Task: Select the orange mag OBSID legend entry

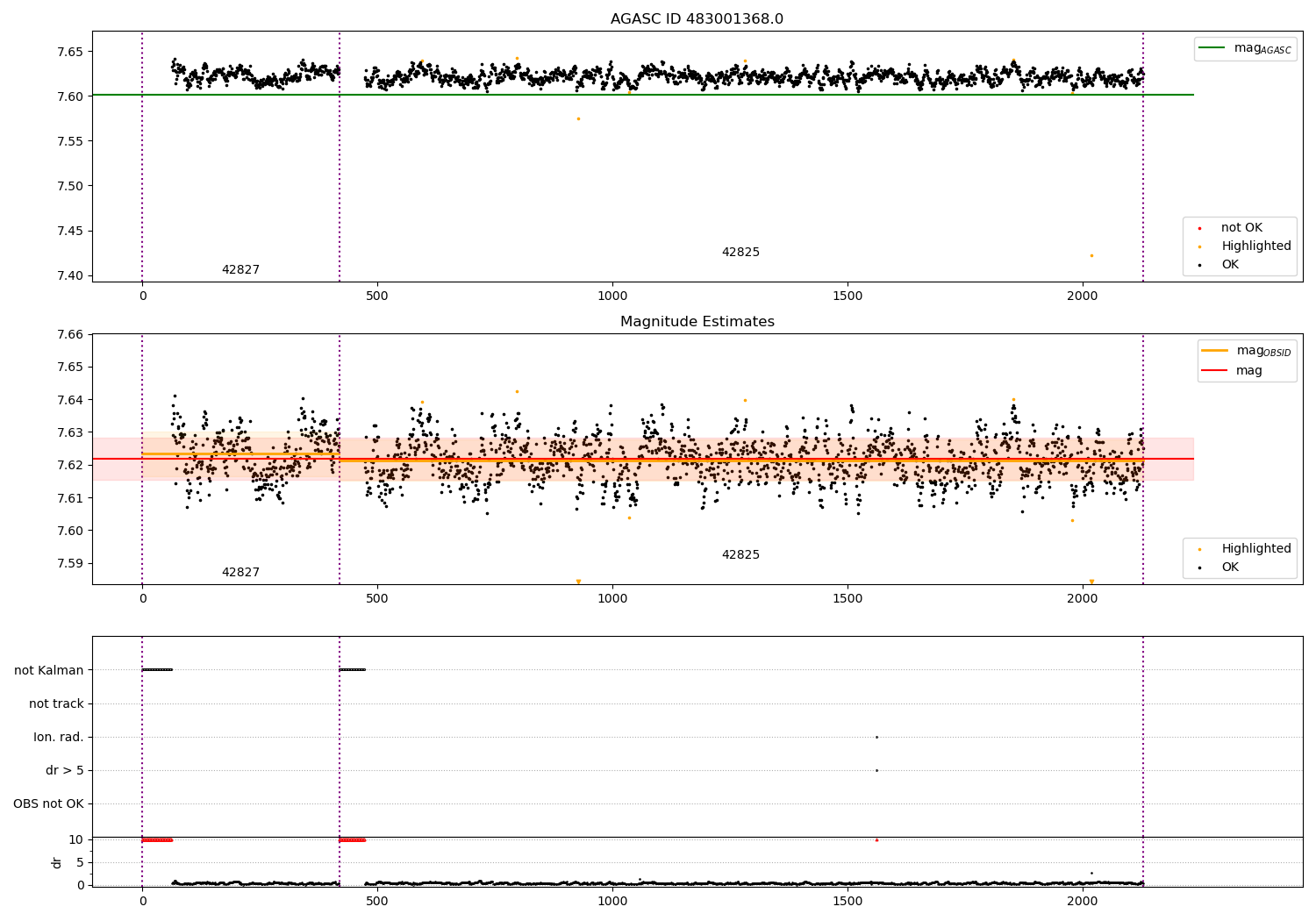Action: click(1246, 351)
